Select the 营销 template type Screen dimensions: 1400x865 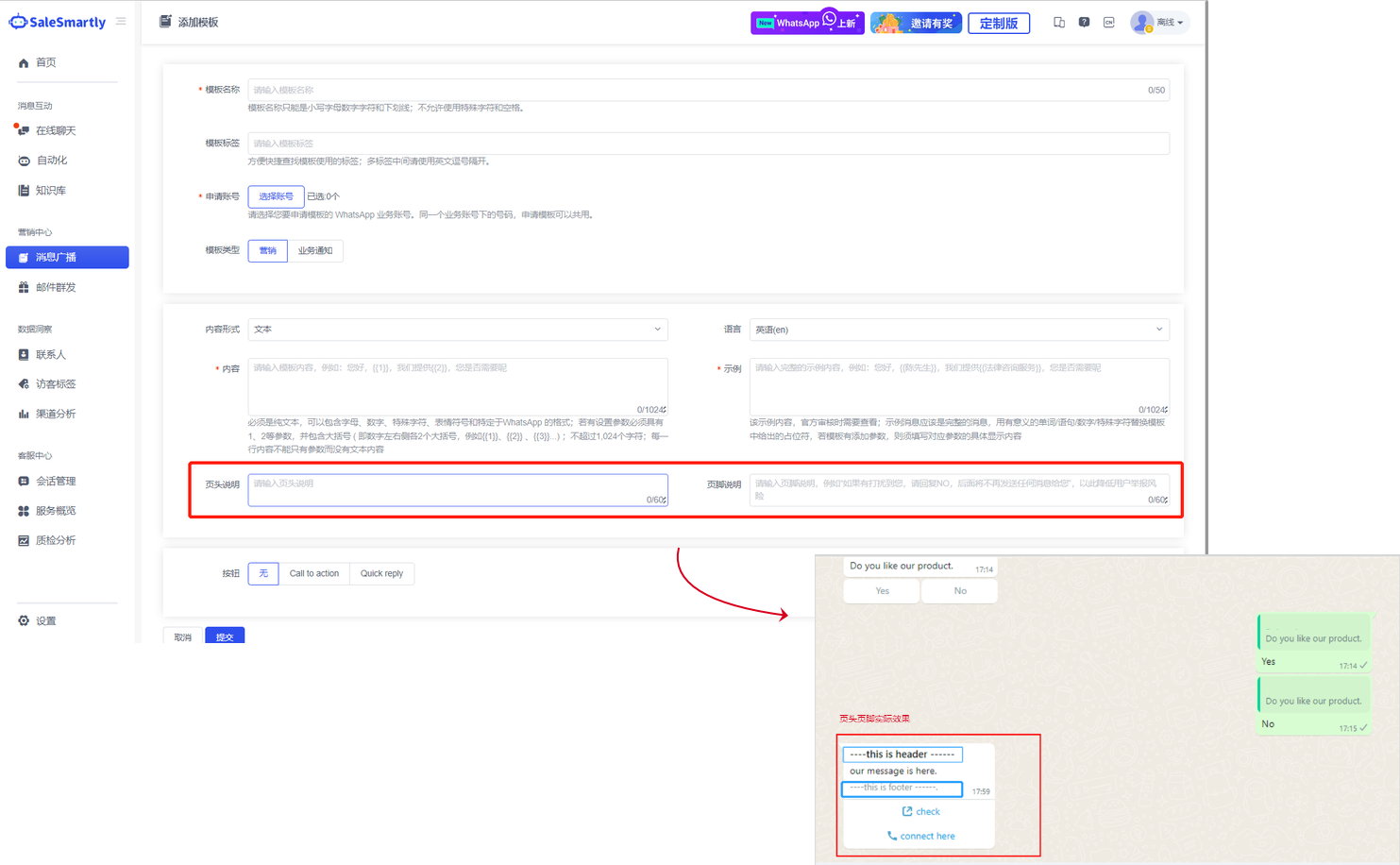click(x=268, y=250)
